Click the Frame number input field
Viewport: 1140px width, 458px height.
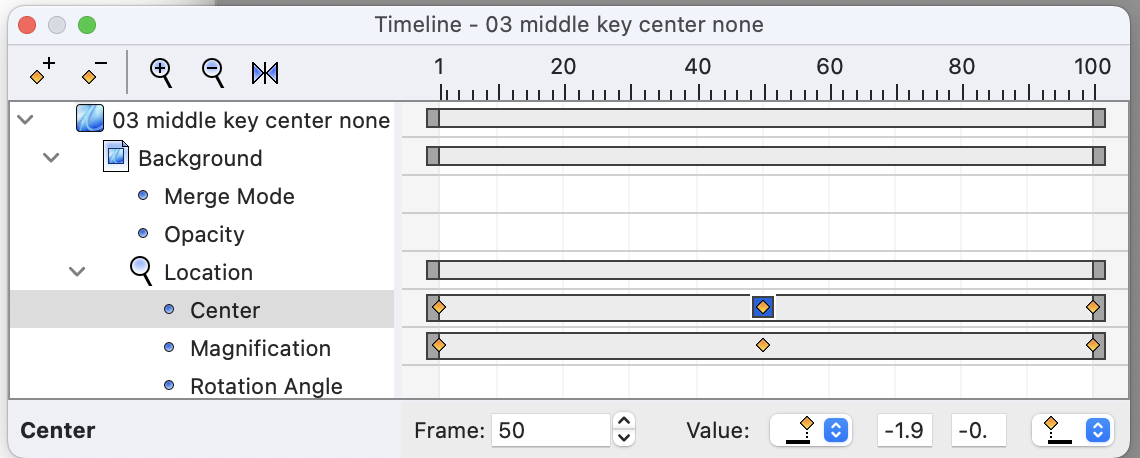point(551,430)
